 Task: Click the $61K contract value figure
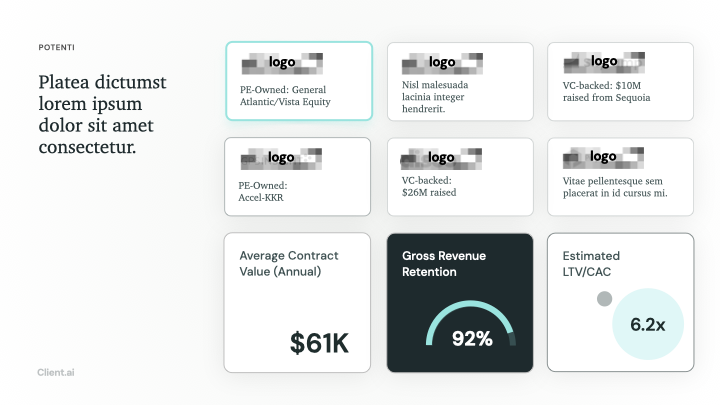click(319, 343)
